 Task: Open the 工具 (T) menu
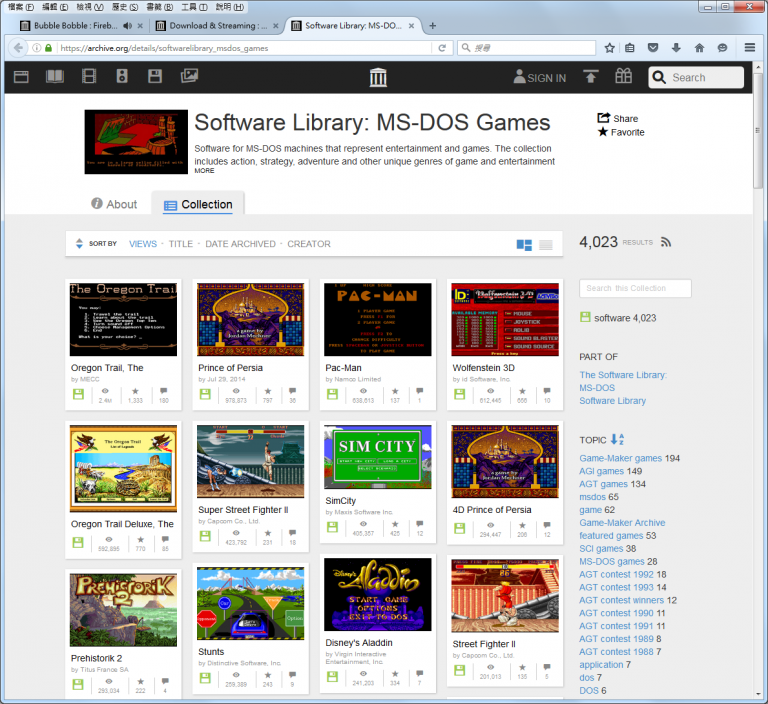pyautogui.click(x=194, y=7)
